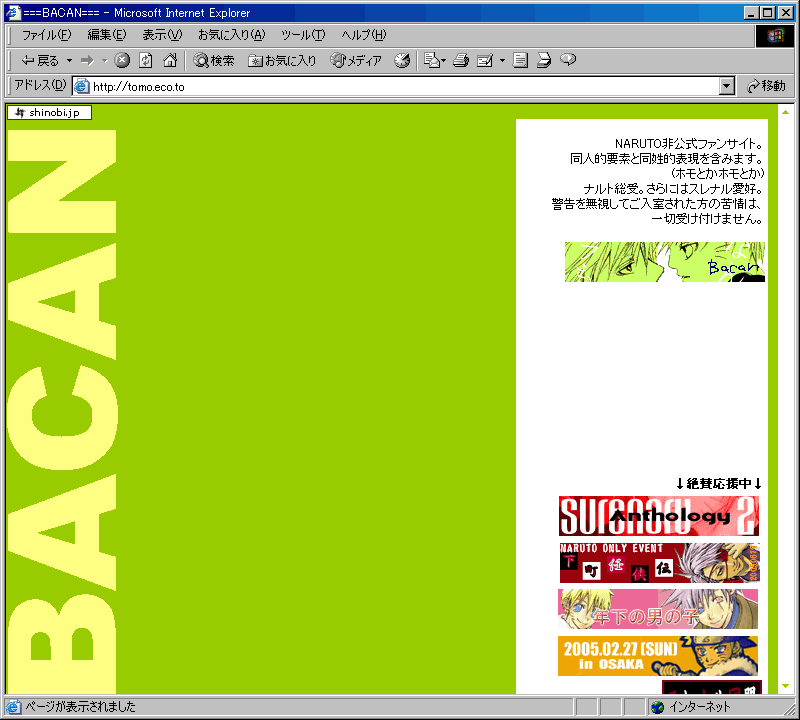Go back with the 戻る button
This screenshot has width=800, height=720.
click(40, 61)
